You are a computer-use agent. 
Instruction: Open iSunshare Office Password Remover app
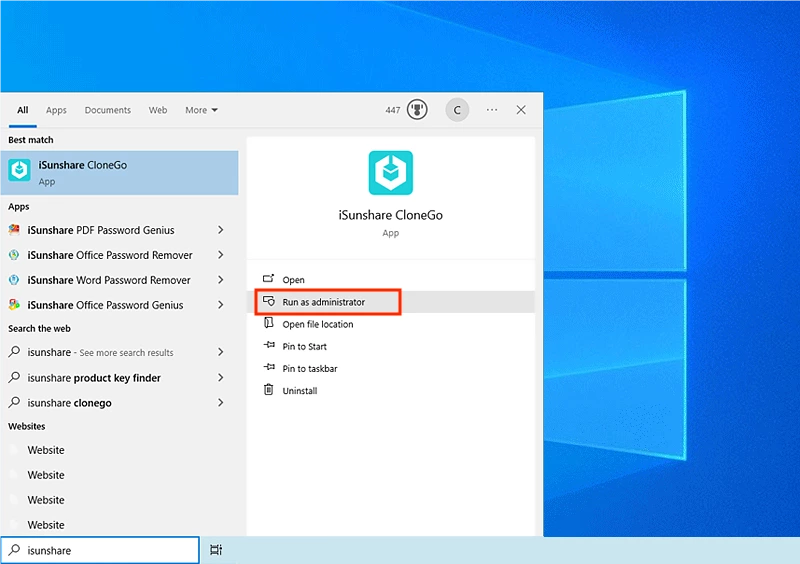(110, 255)
